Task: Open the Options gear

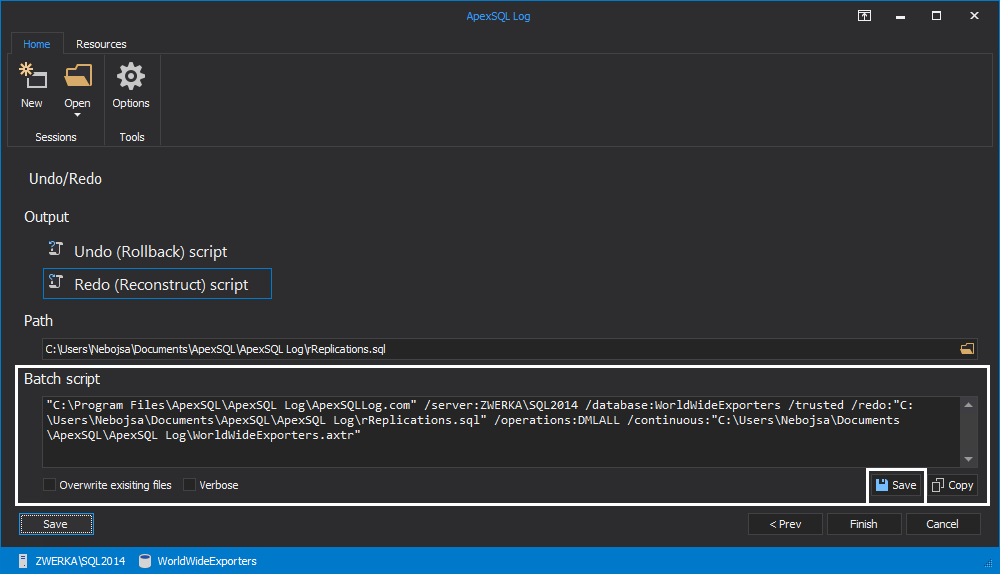Action: point(131,85)
